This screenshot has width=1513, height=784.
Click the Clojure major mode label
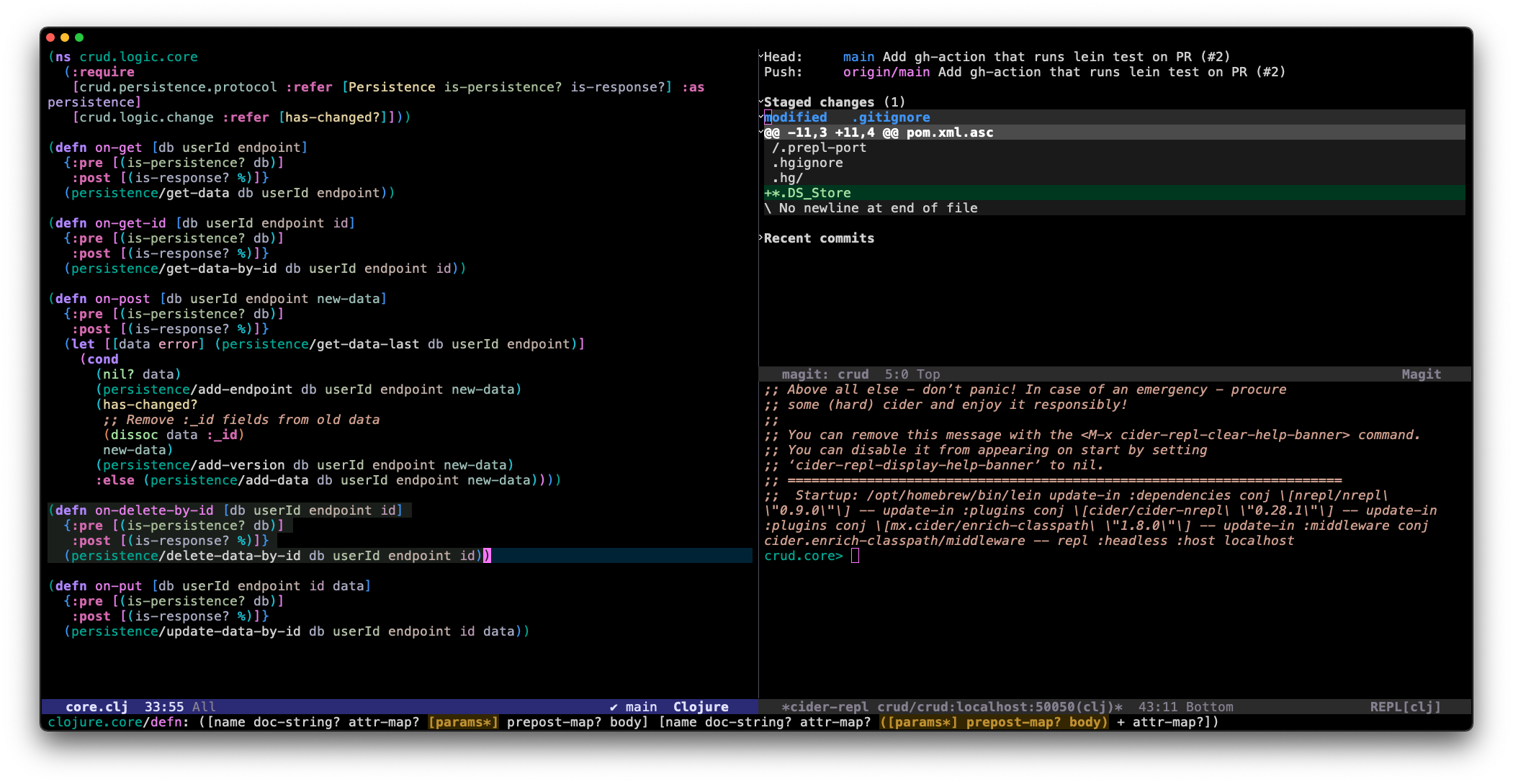click(701, 706)
